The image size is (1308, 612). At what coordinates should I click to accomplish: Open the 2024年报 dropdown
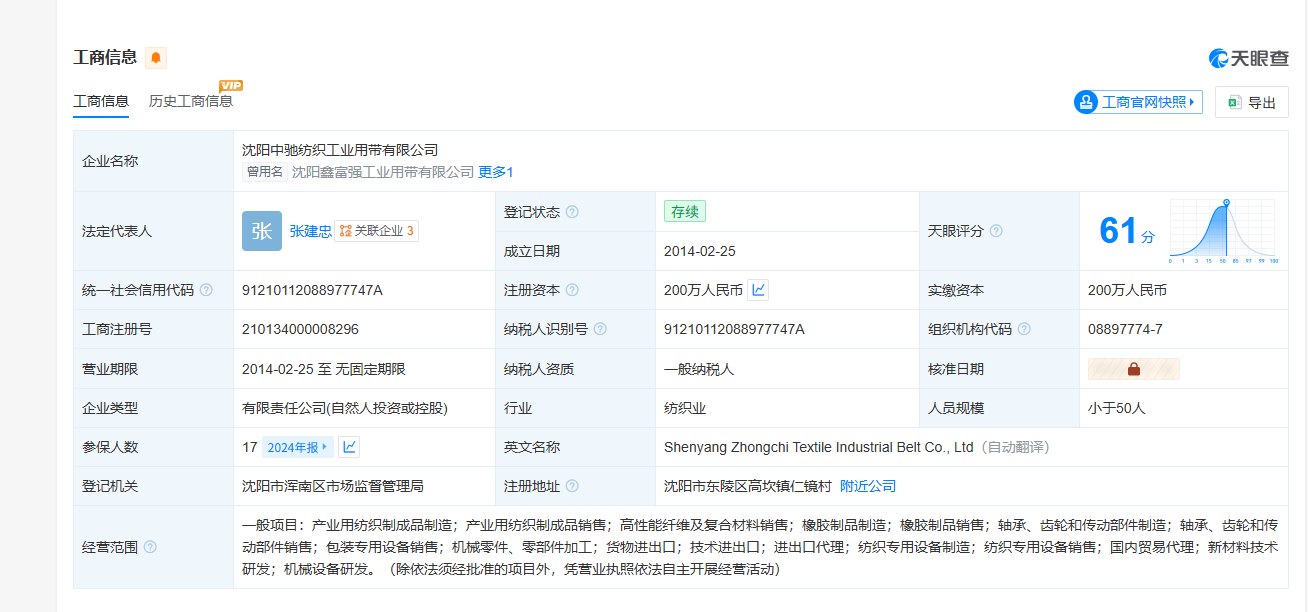coord(297,447)
